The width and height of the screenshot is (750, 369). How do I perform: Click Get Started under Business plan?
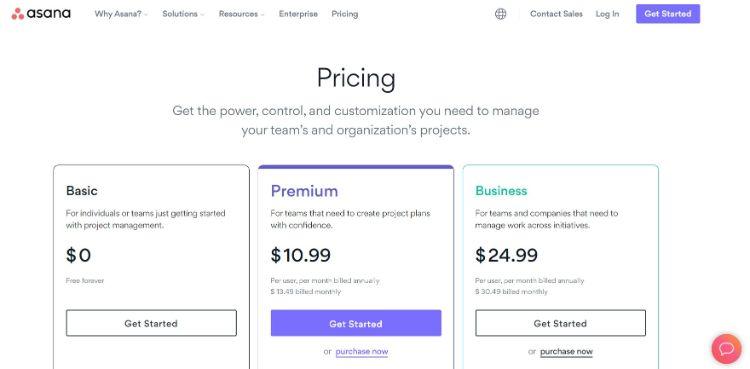click(x=560, y=323)
